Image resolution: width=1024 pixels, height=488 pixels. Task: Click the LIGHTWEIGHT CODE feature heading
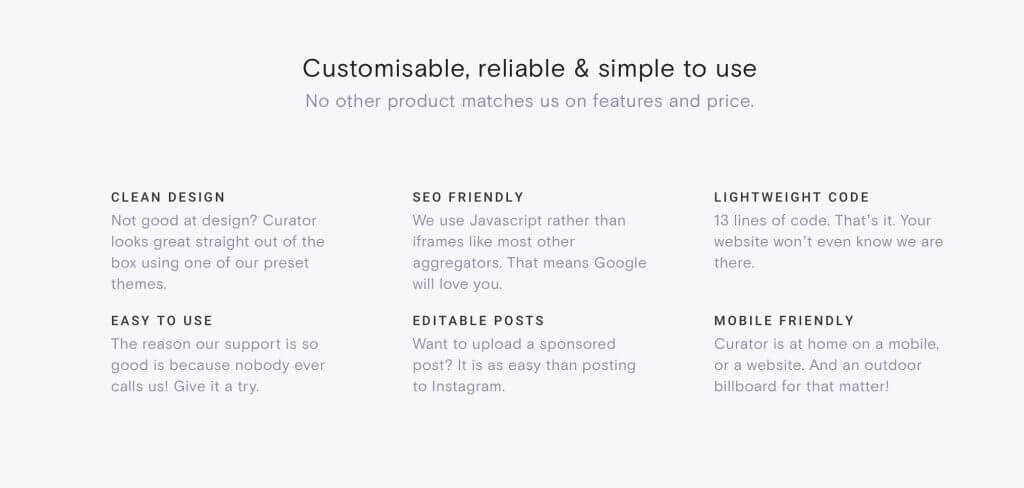(x=792, y=198)
